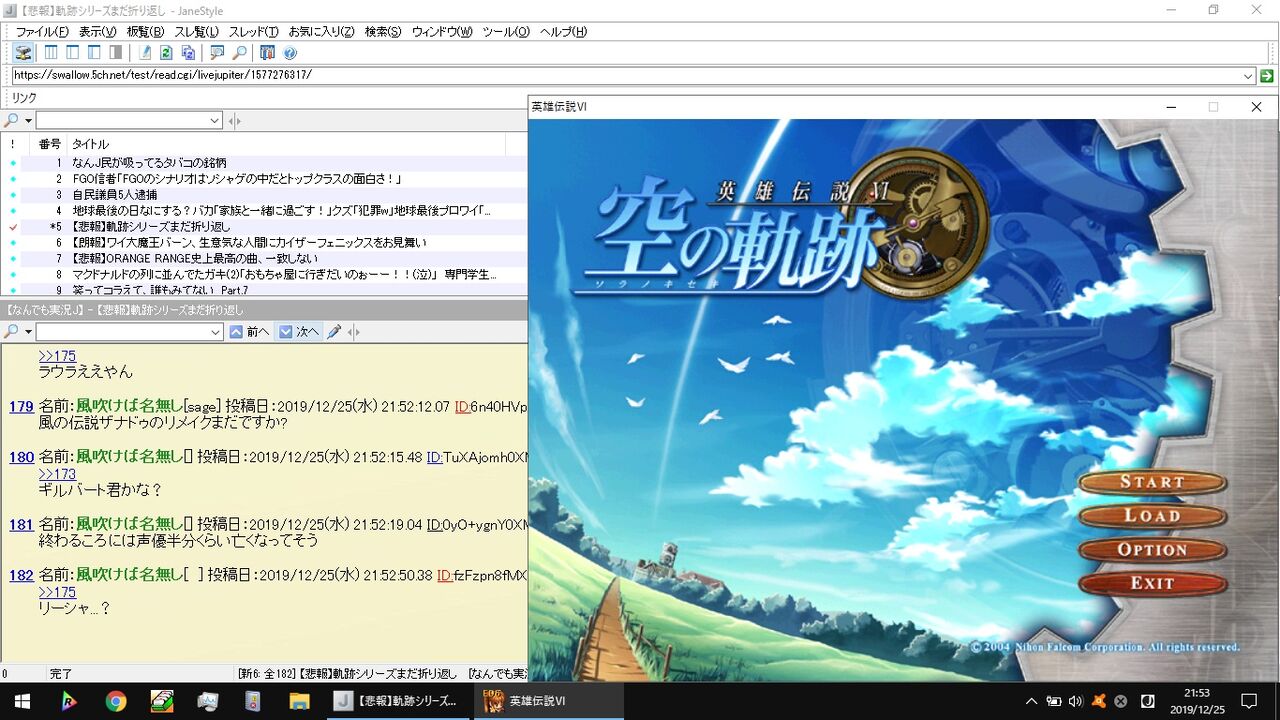Sort thread list by 番号 column header
This screenshot has width=1280, height=720.
click(x=50, y=144)
